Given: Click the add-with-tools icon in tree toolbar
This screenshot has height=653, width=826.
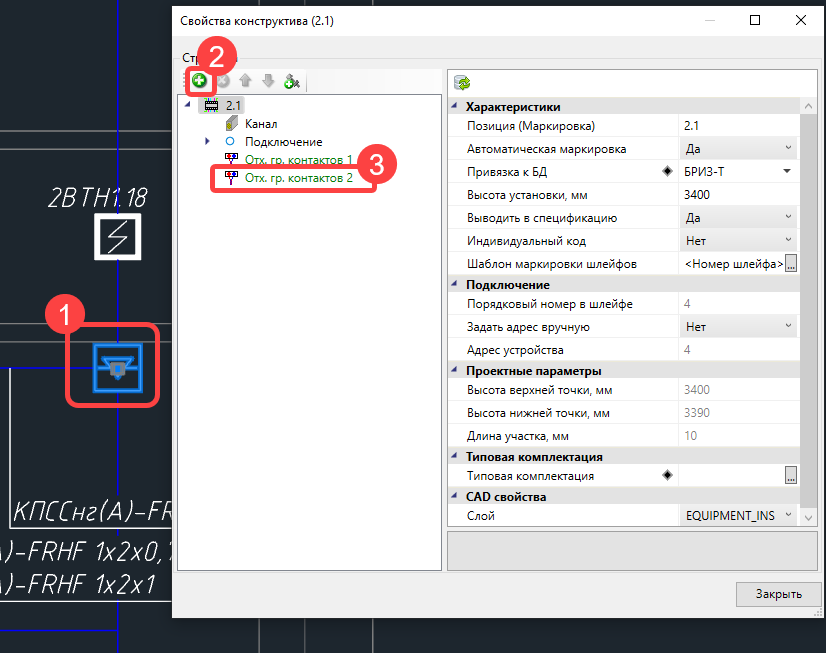Looking at the screenshot, I should pos(291,82).
